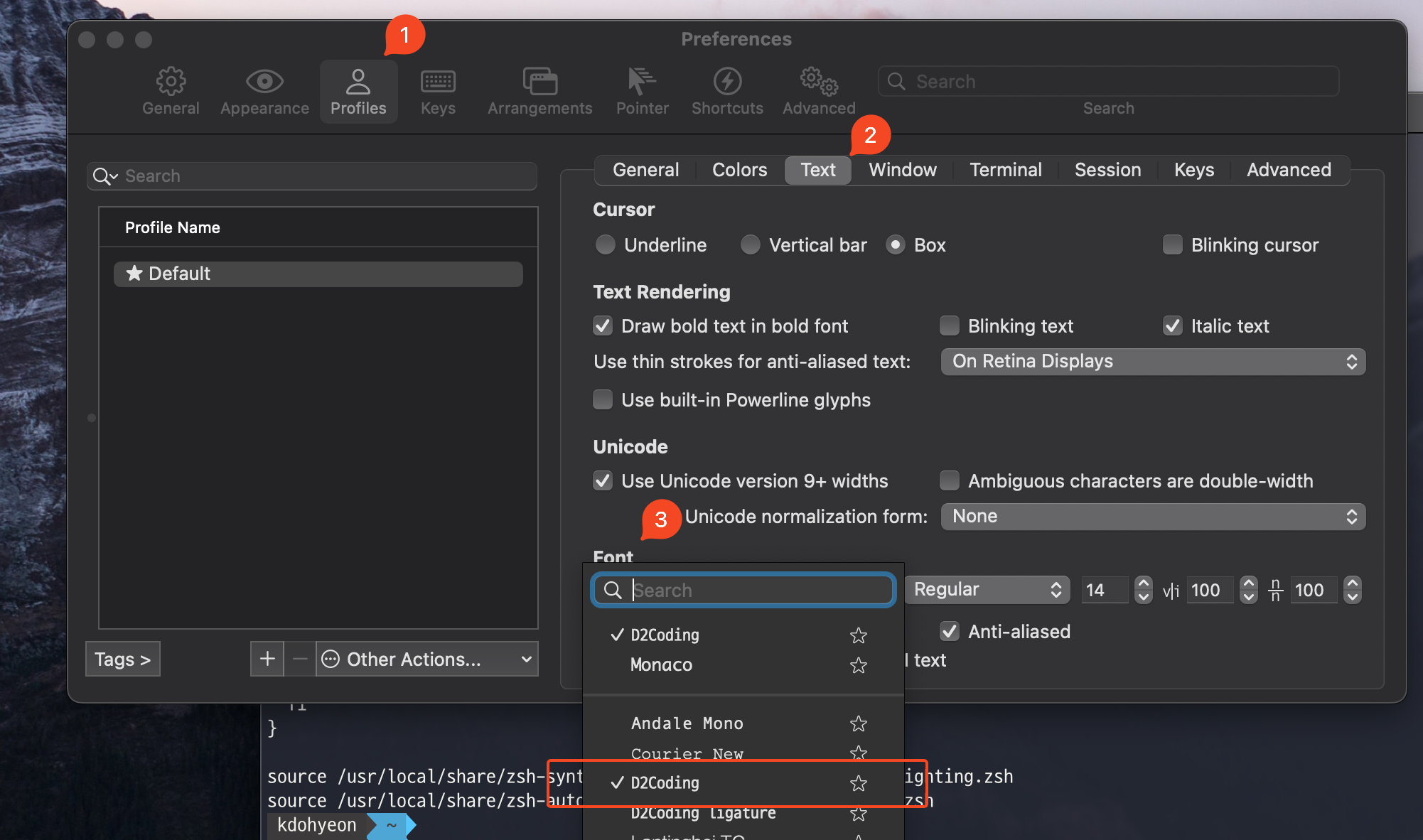Open the Appearance eye icon

coord(264,82)
